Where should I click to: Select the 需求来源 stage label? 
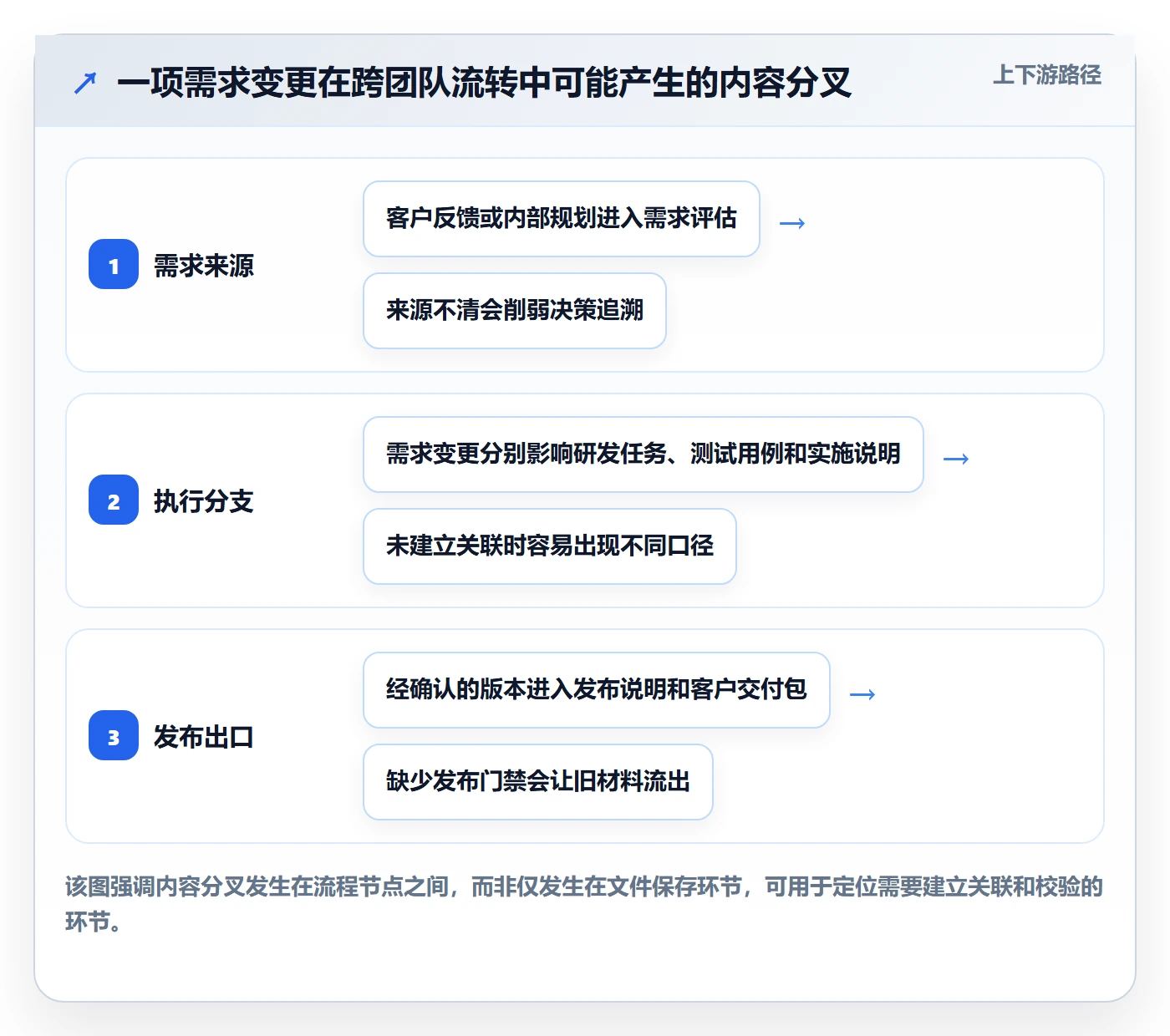pos(204,266)
